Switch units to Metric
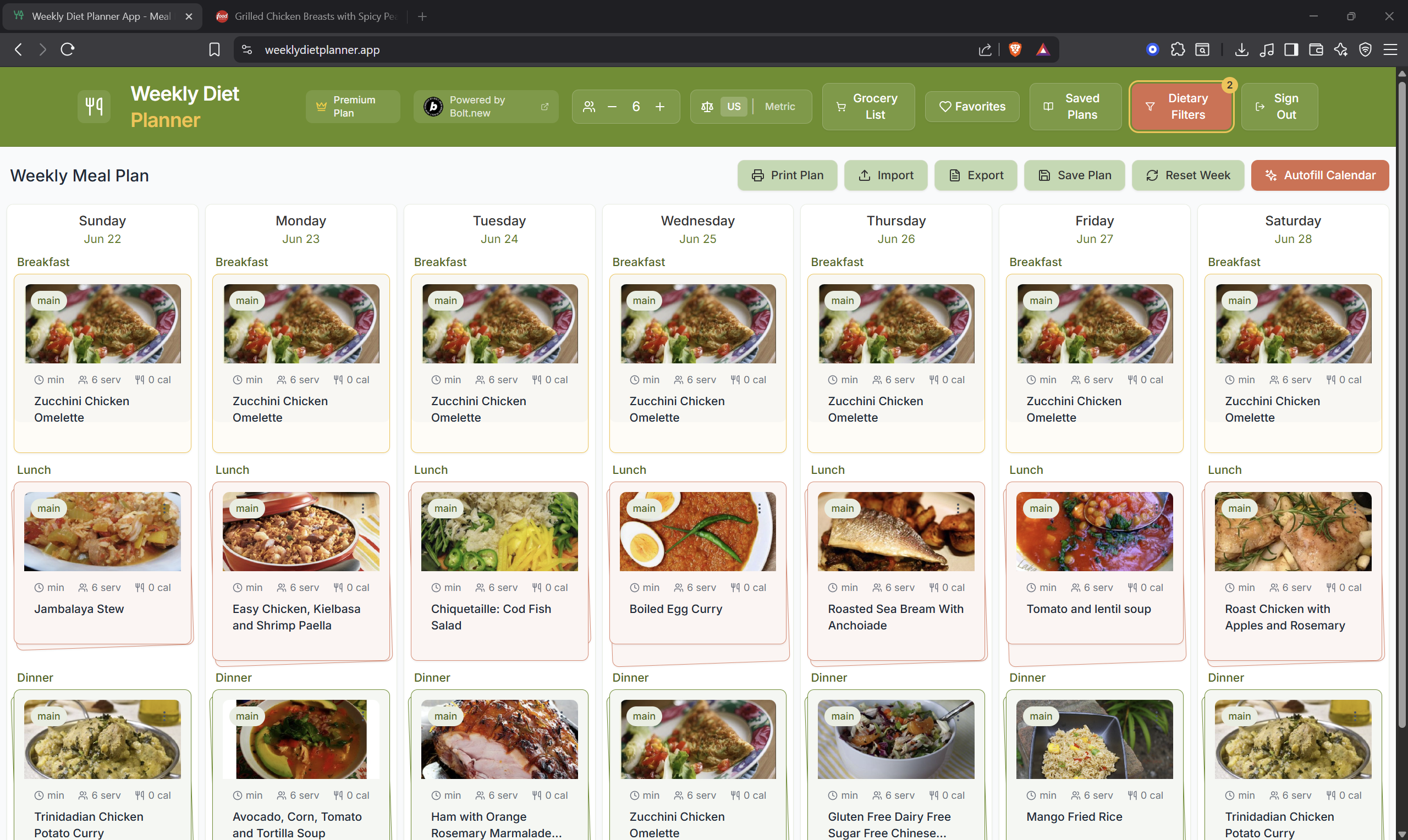This screenshot has width=1408, height=840. click(x=779, y=107)
